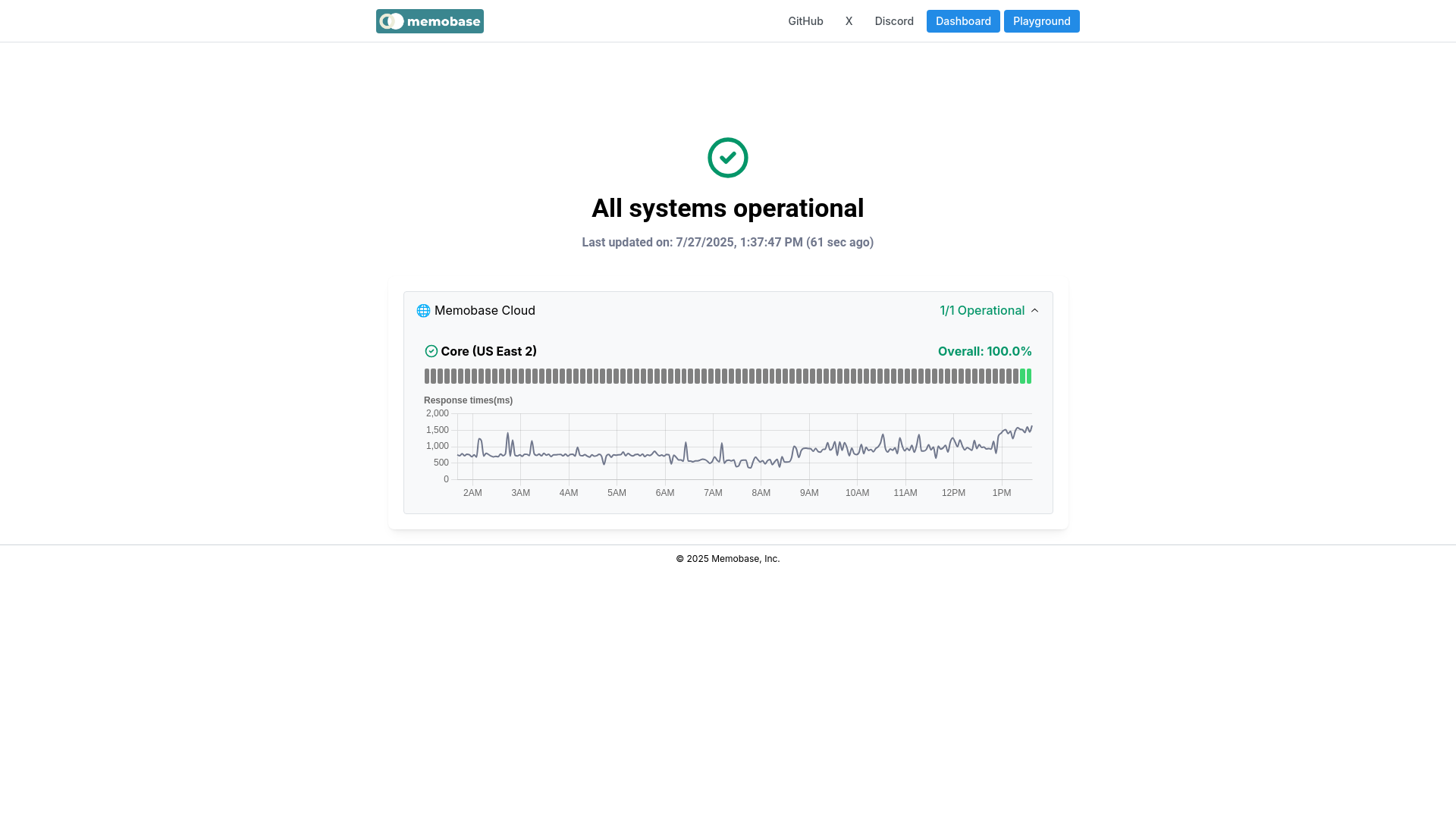This screenshot has height=819, width=1456.
Task: Click the 10AM x-axis label
Action: [857, 493]
